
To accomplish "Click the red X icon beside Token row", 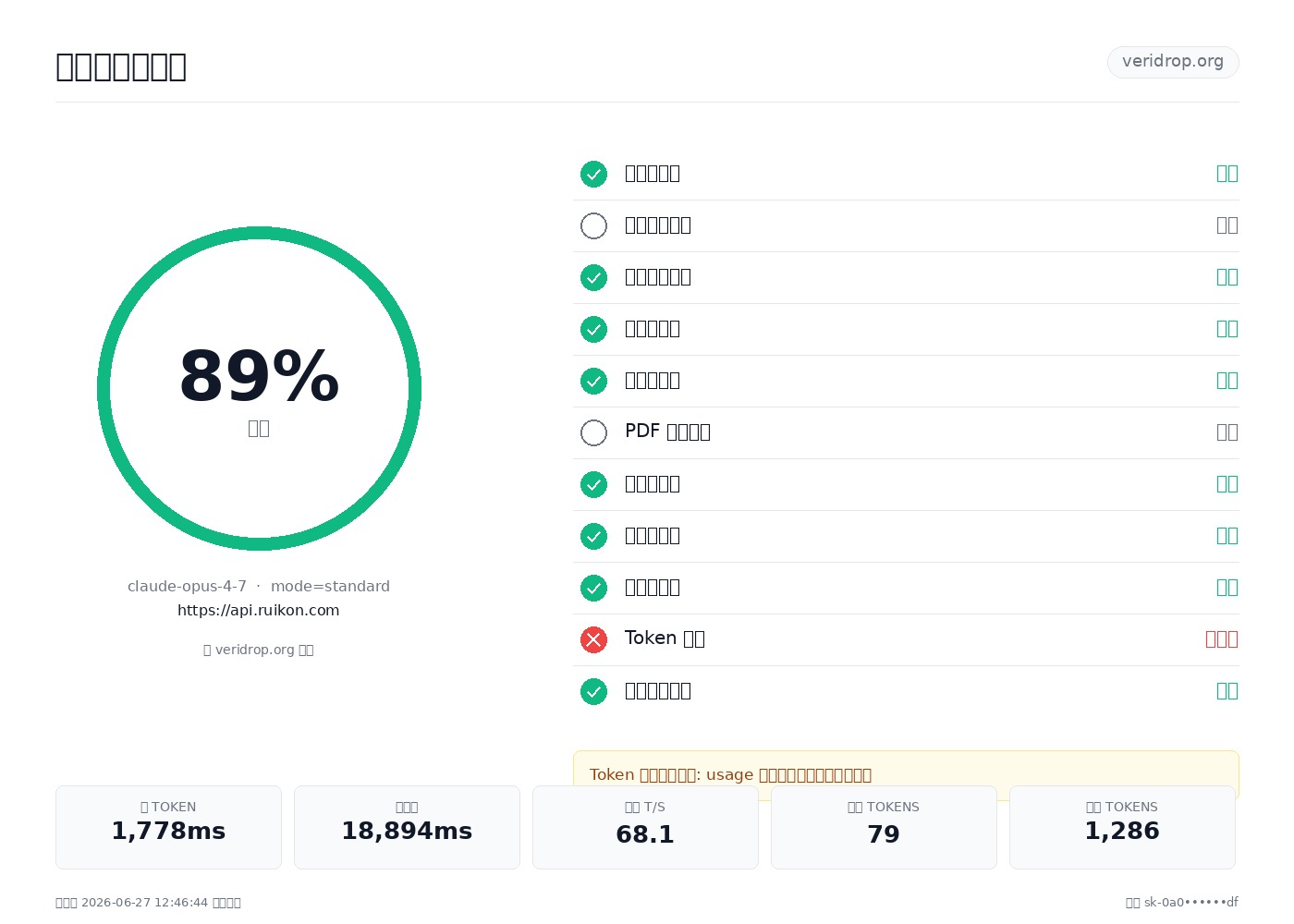I will pyautogui.click(x=593, y=639).
